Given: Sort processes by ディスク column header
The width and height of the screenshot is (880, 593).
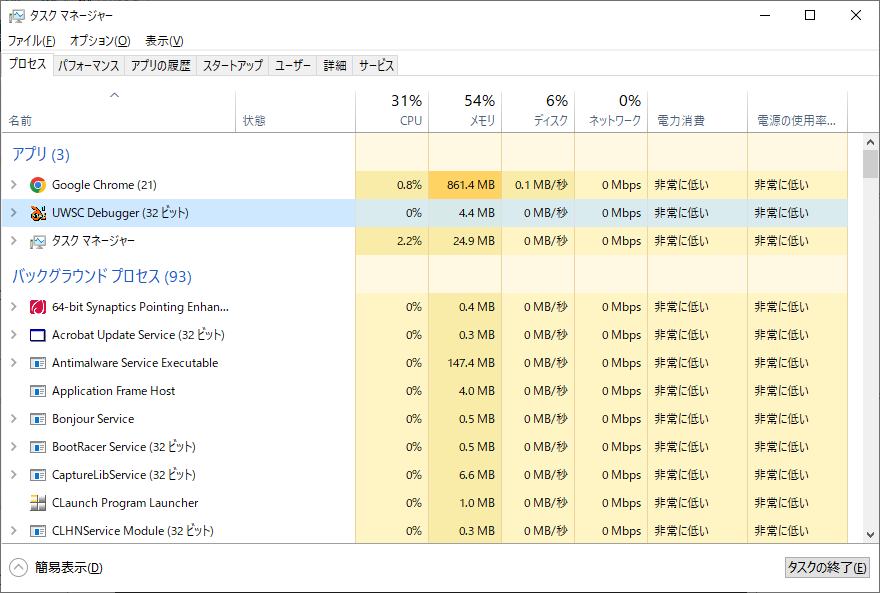Looking at the screenshot, I should pyautogui.click(x=538, y=112).
